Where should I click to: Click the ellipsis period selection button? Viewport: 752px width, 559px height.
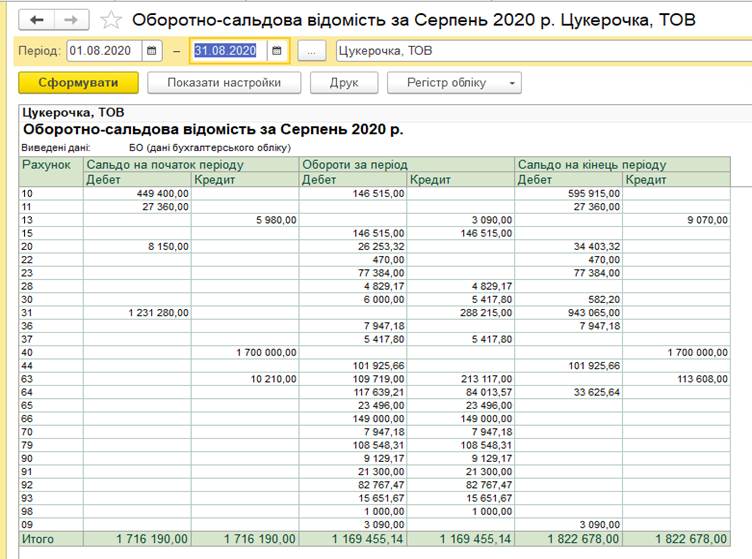tap(312, 51)
